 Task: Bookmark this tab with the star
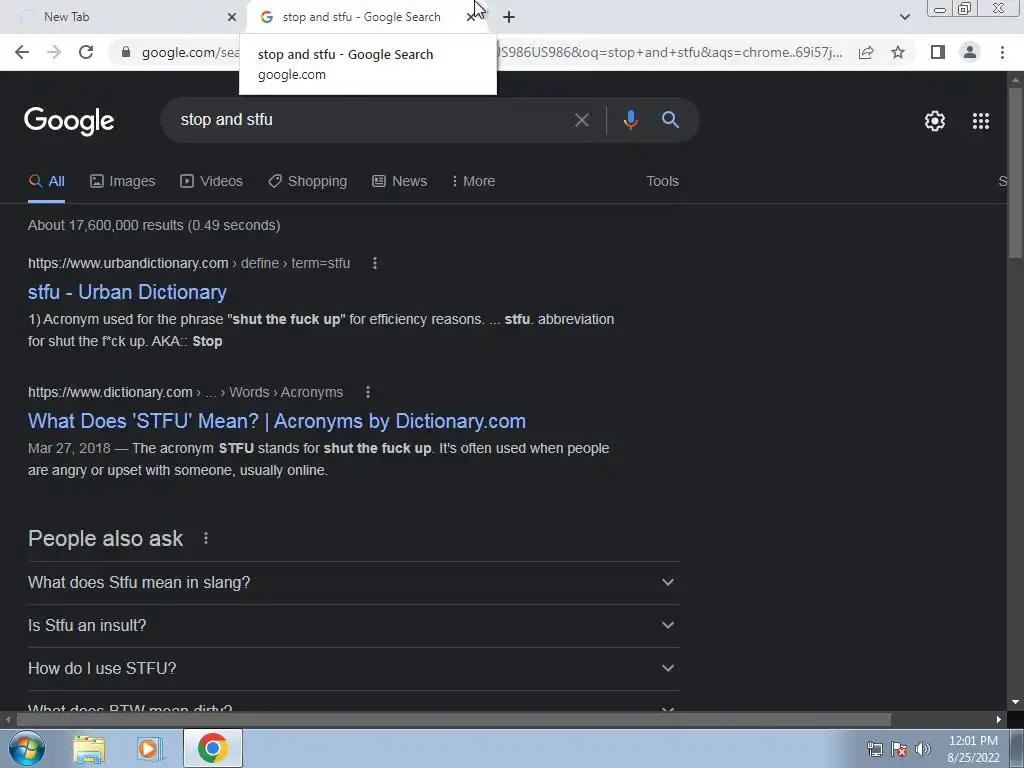click(898, 52)
